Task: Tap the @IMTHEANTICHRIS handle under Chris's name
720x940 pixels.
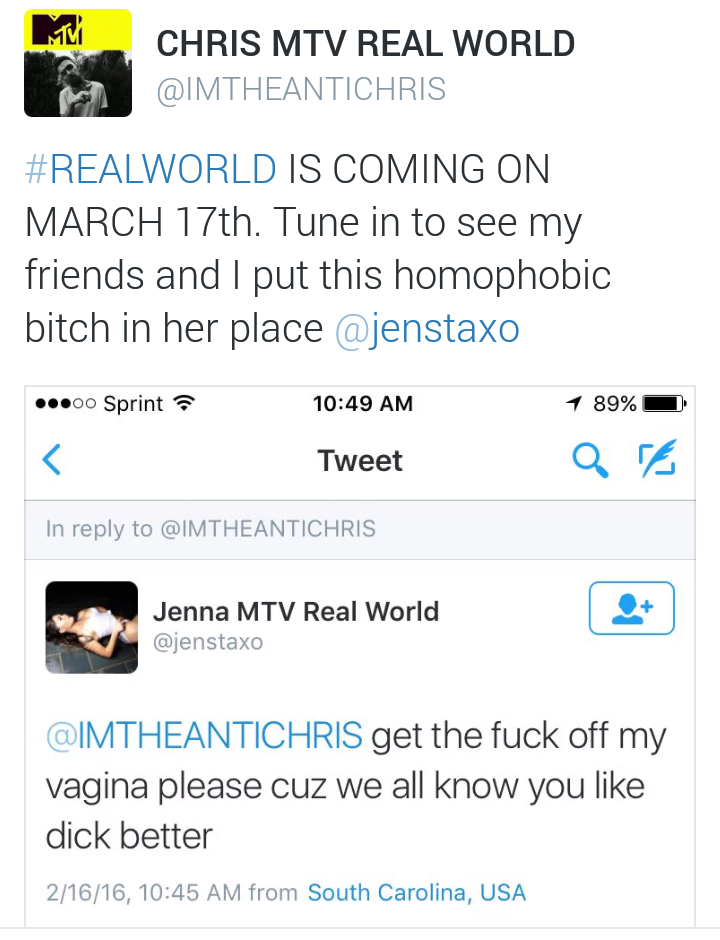Action: pyautogui.click(x=301, y=89)
